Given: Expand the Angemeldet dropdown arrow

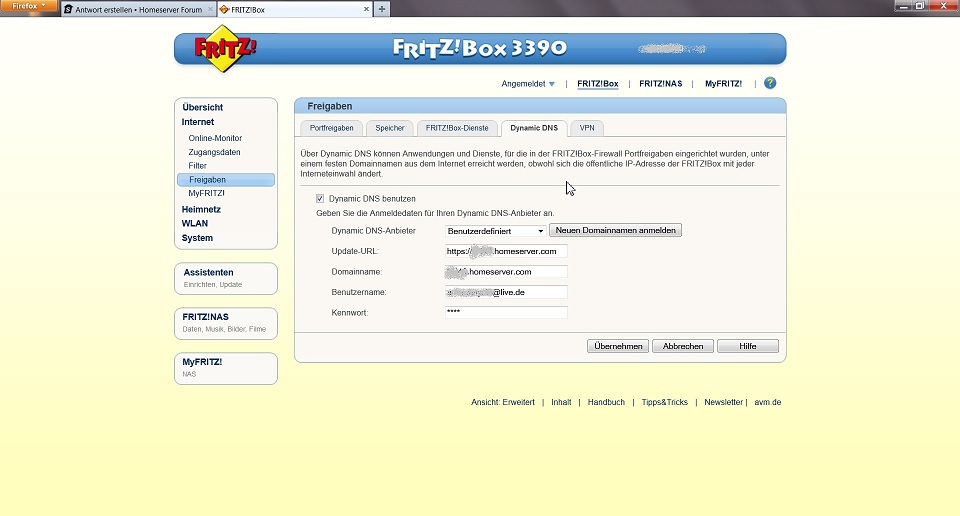Looking at the screenshot, I should (552, 84).
